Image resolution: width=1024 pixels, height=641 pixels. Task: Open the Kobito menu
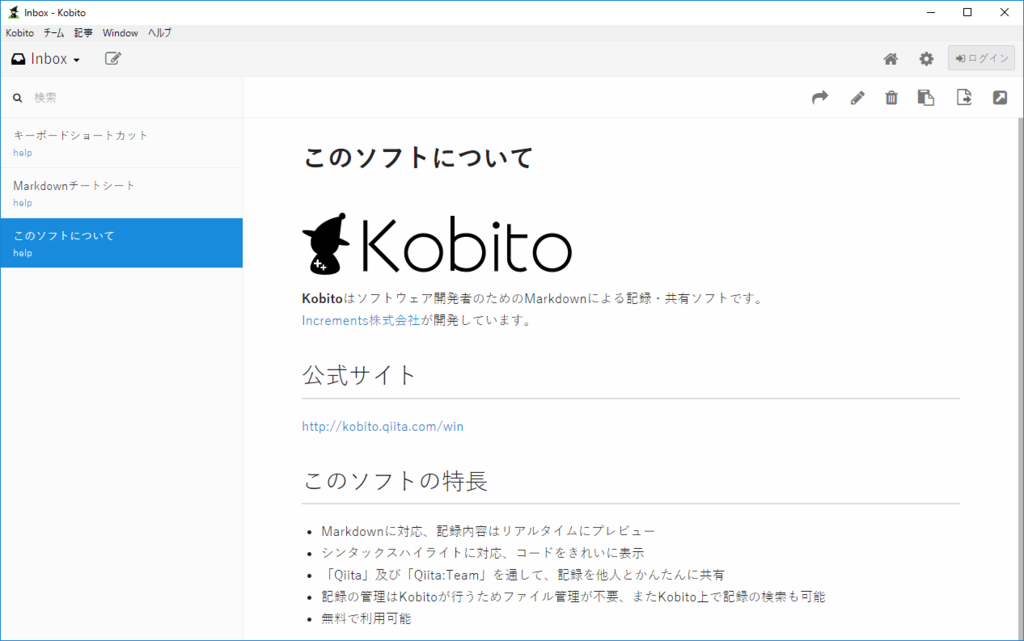[20, 33]
